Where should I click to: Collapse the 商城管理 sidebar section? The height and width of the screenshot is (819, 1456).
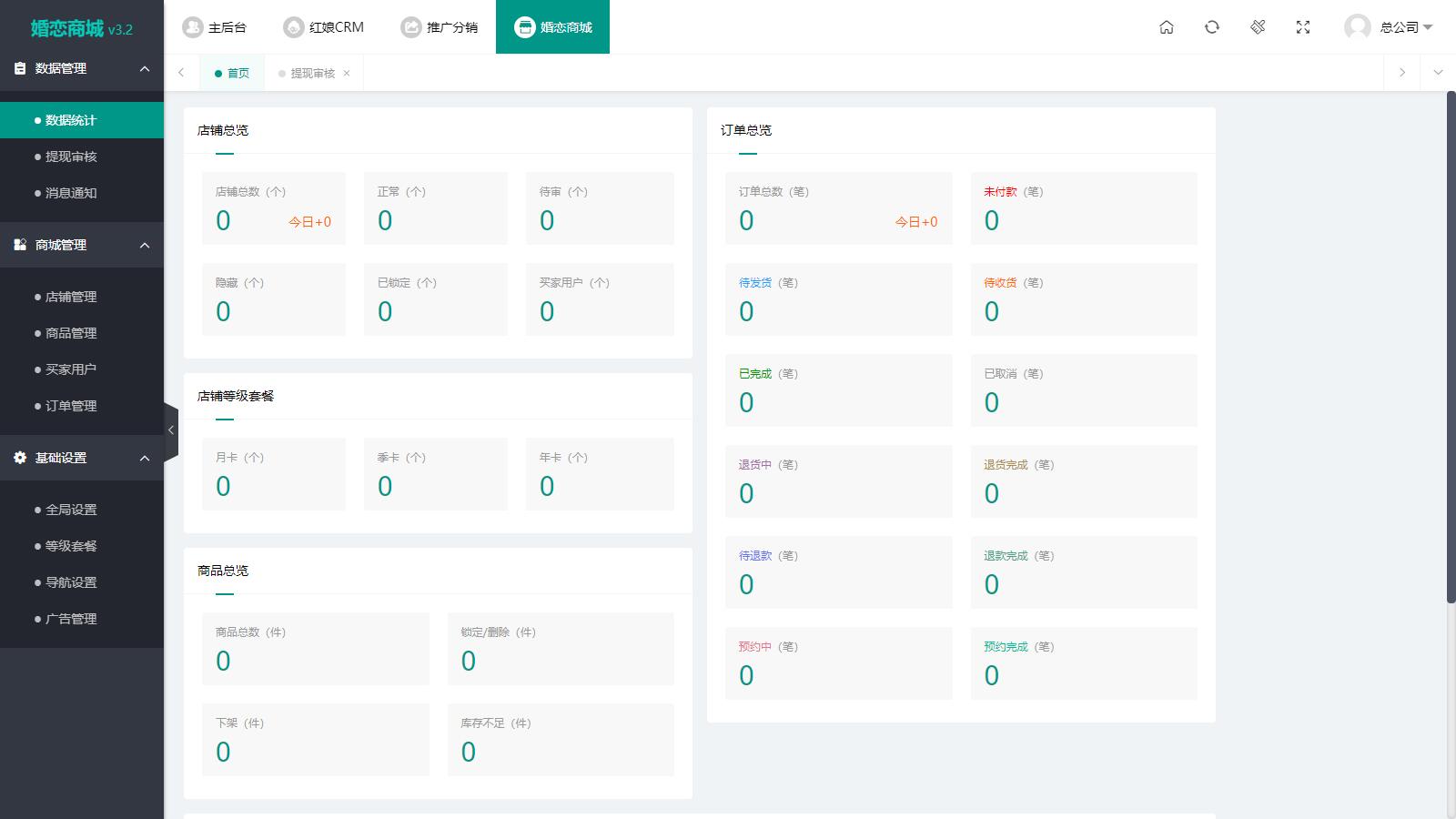145,246
